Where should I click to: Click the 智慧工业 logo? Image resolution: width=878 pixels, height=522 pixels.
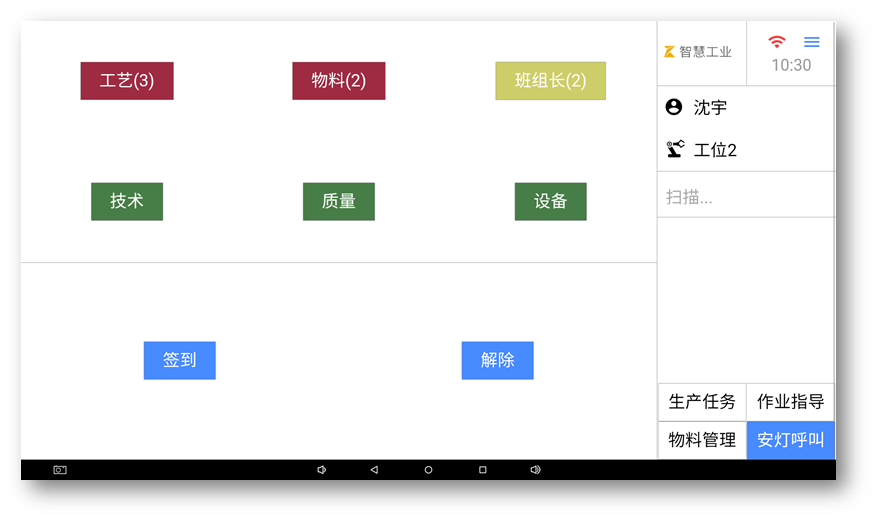698,52
